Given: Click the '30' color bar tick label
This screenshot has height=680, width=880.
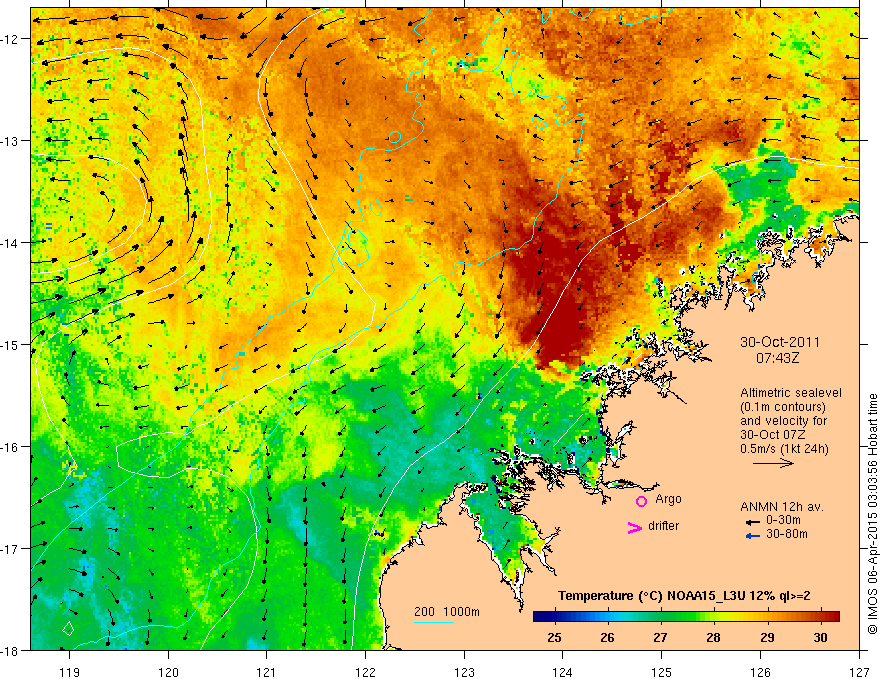Looking at the screenshot, I should click(x=820, y=637).
